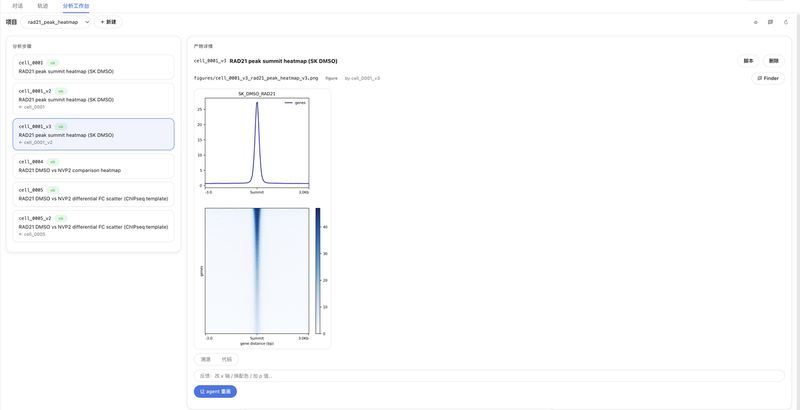Select step cell_0001_v2 in the list
Viewport: 800px width, 410px height.
[93, 99]
